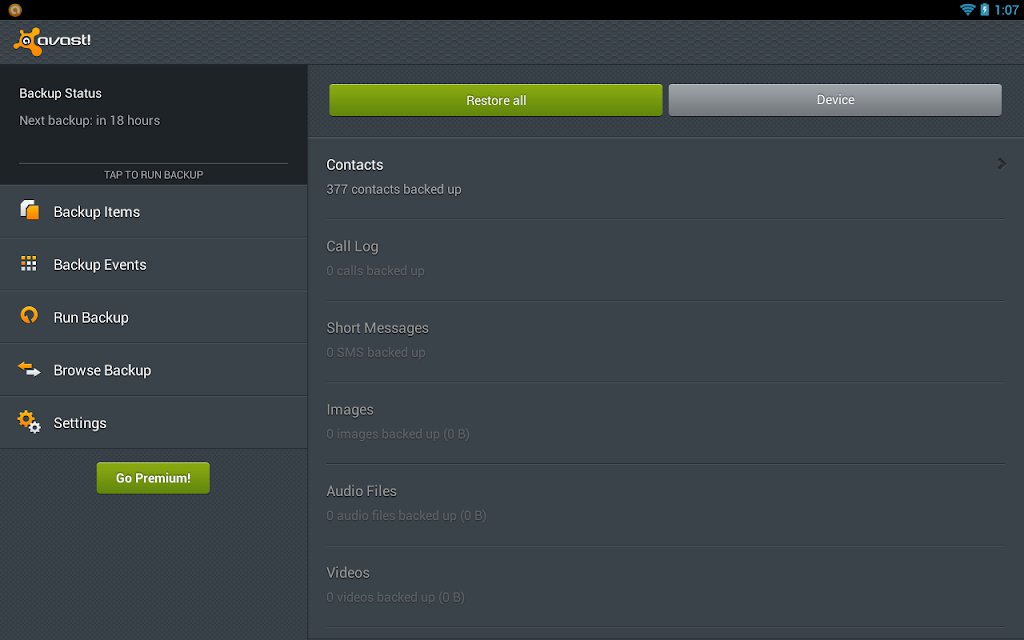Open the Contacts backup entry
The width and height of the screenshot is (1024, 640).
click(665, 178)
